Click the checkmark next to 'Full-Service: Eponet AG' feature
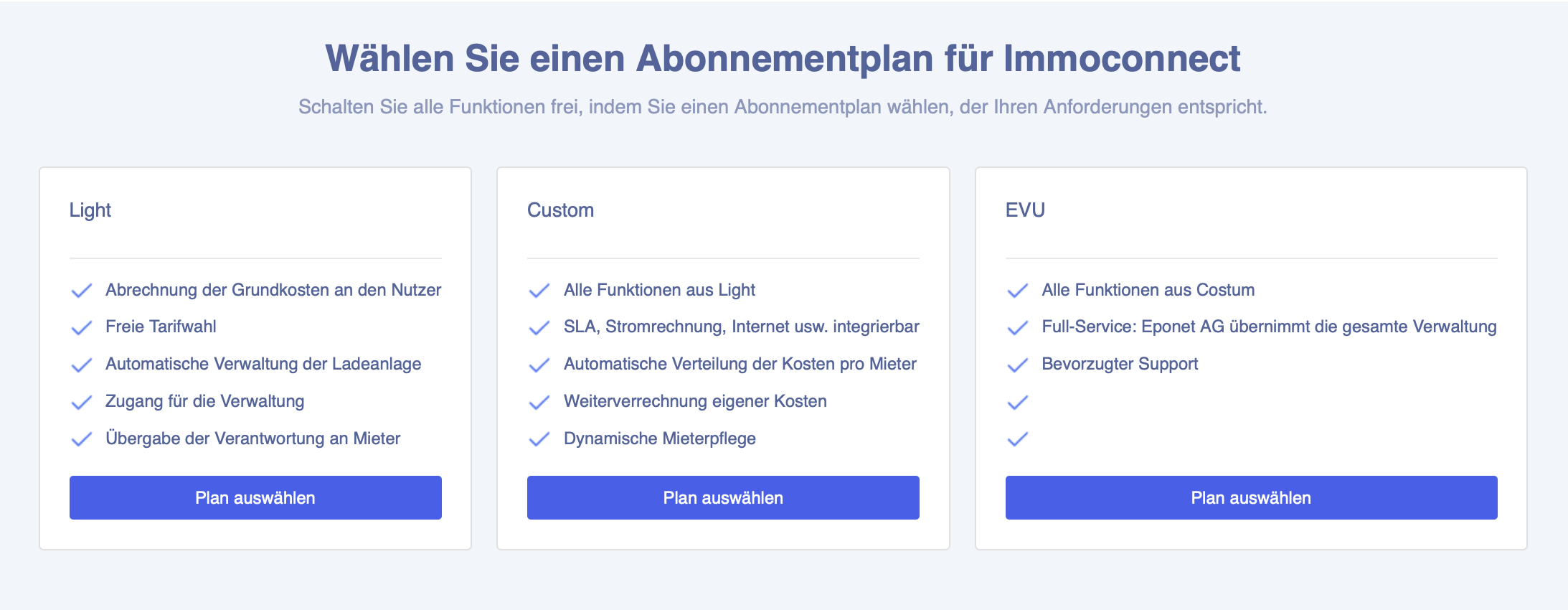The height and width of the screenshot is (610, 1568). coord(1018,327)
